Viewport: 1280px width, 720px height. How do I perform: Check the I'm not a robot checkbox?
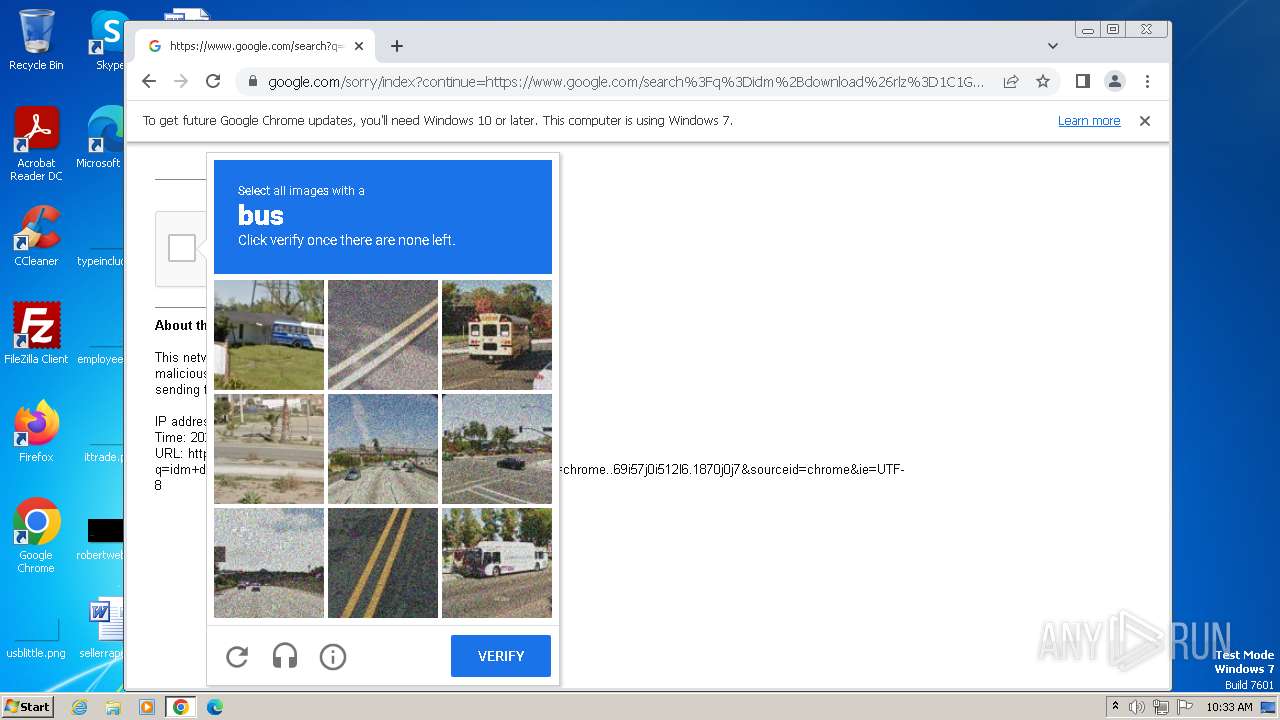click(x=182, y=248)
